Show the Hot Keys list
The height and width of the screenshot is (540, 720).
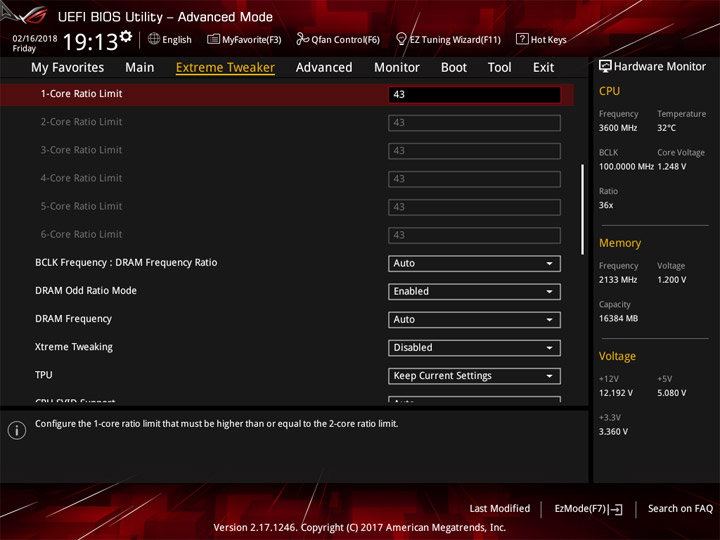541,39
